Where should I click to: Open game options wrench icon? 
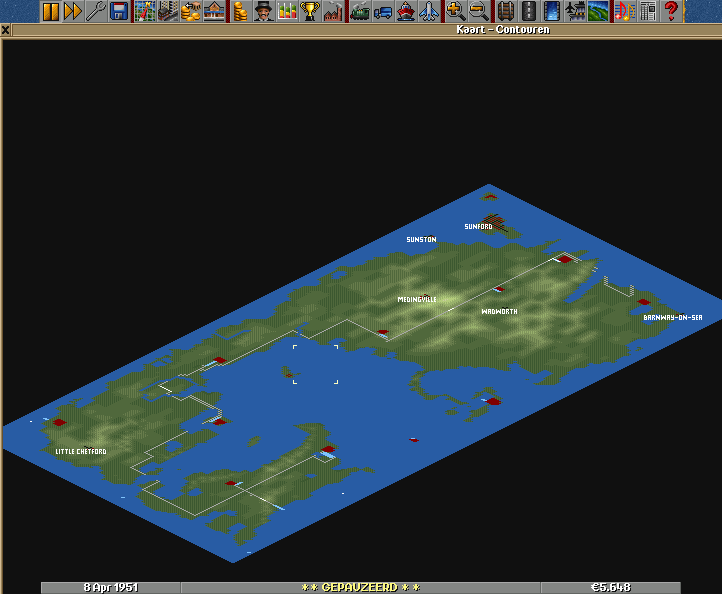pyautogui.click(x=96, y=11)
